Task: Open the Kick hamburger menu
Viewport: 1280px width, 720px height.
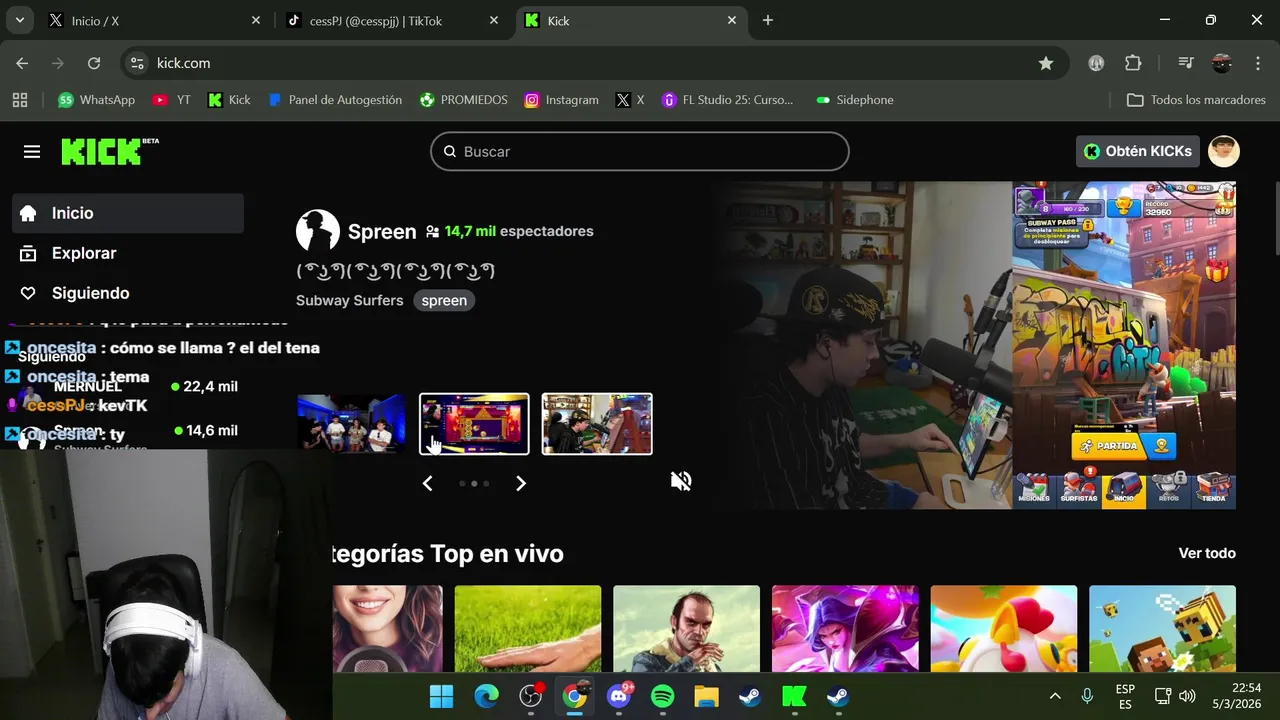Action: point(32,151)
